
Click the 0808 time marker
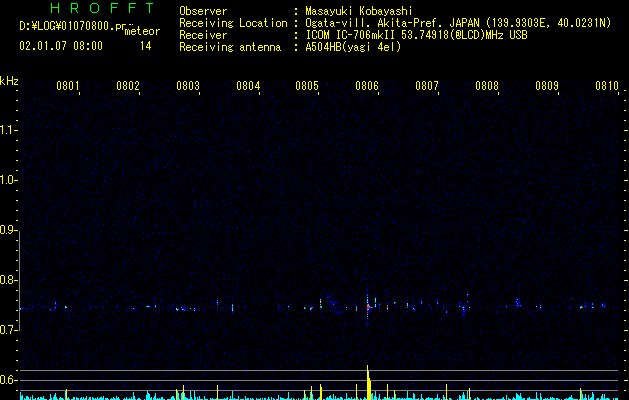(x=487, y=86)
